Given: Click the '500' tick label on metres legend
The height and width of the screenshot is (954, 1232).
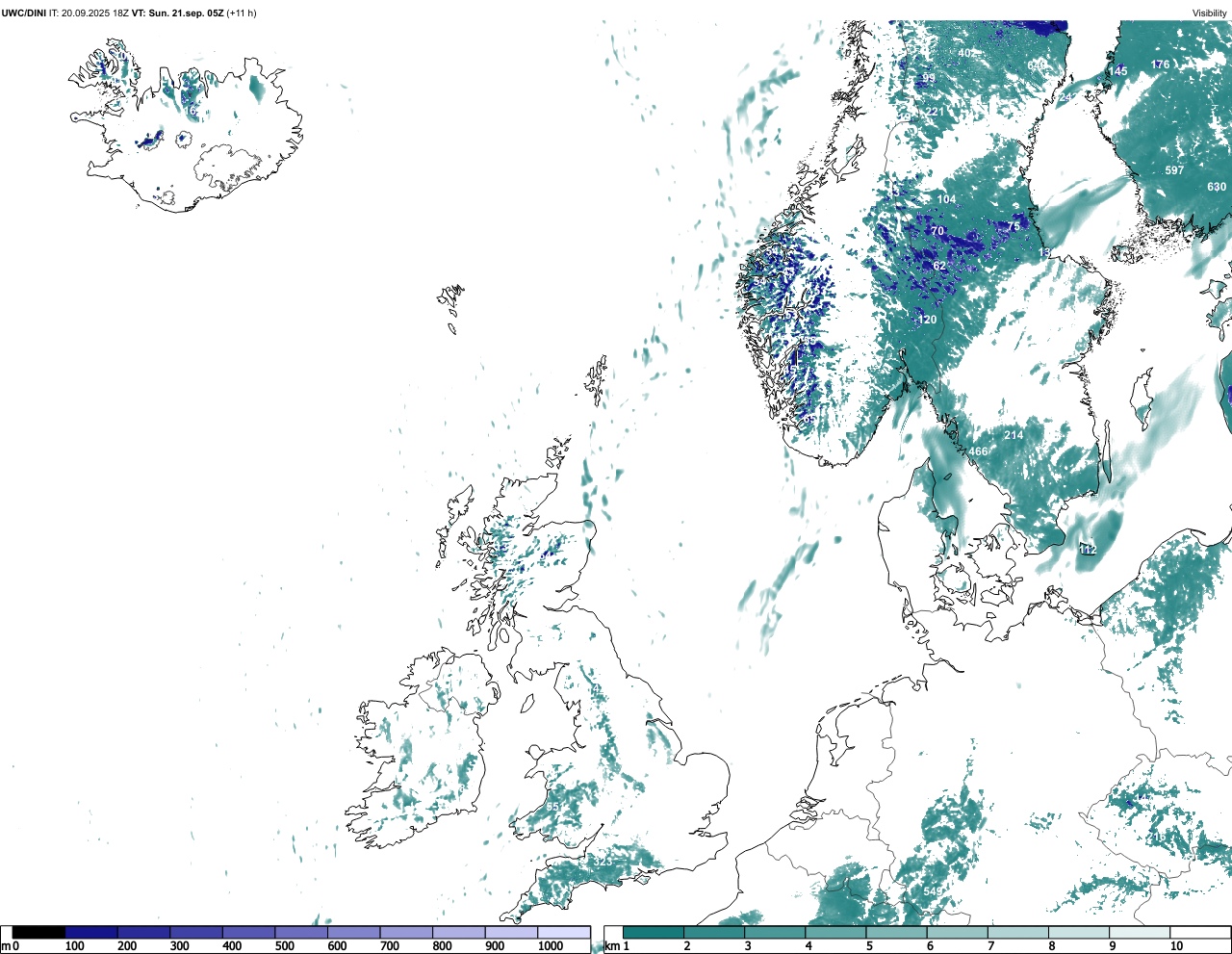Looking at the screenshot, I should (284, 946).
